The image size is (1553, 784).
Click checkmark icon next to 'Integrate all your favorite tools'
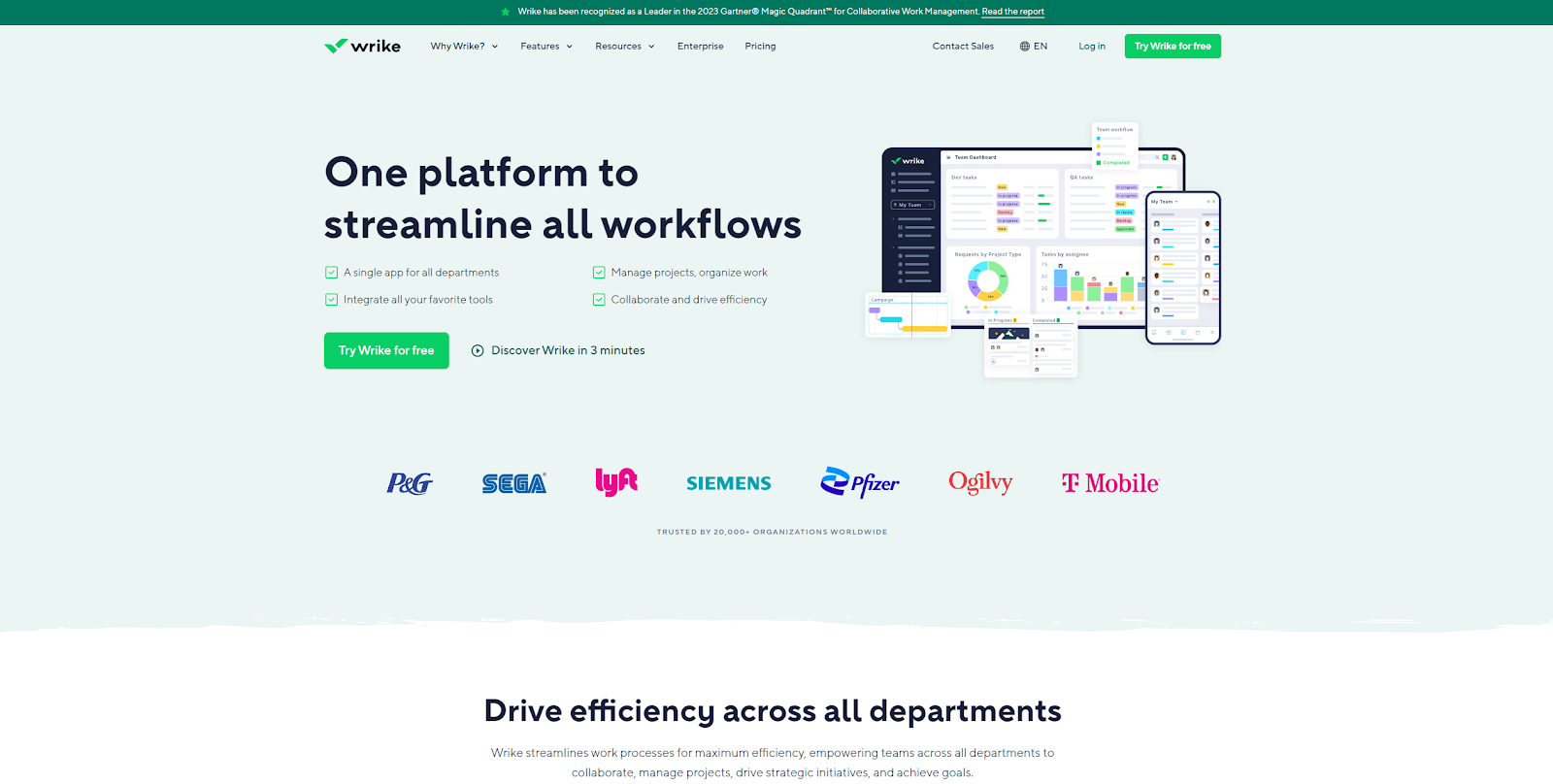331,300
